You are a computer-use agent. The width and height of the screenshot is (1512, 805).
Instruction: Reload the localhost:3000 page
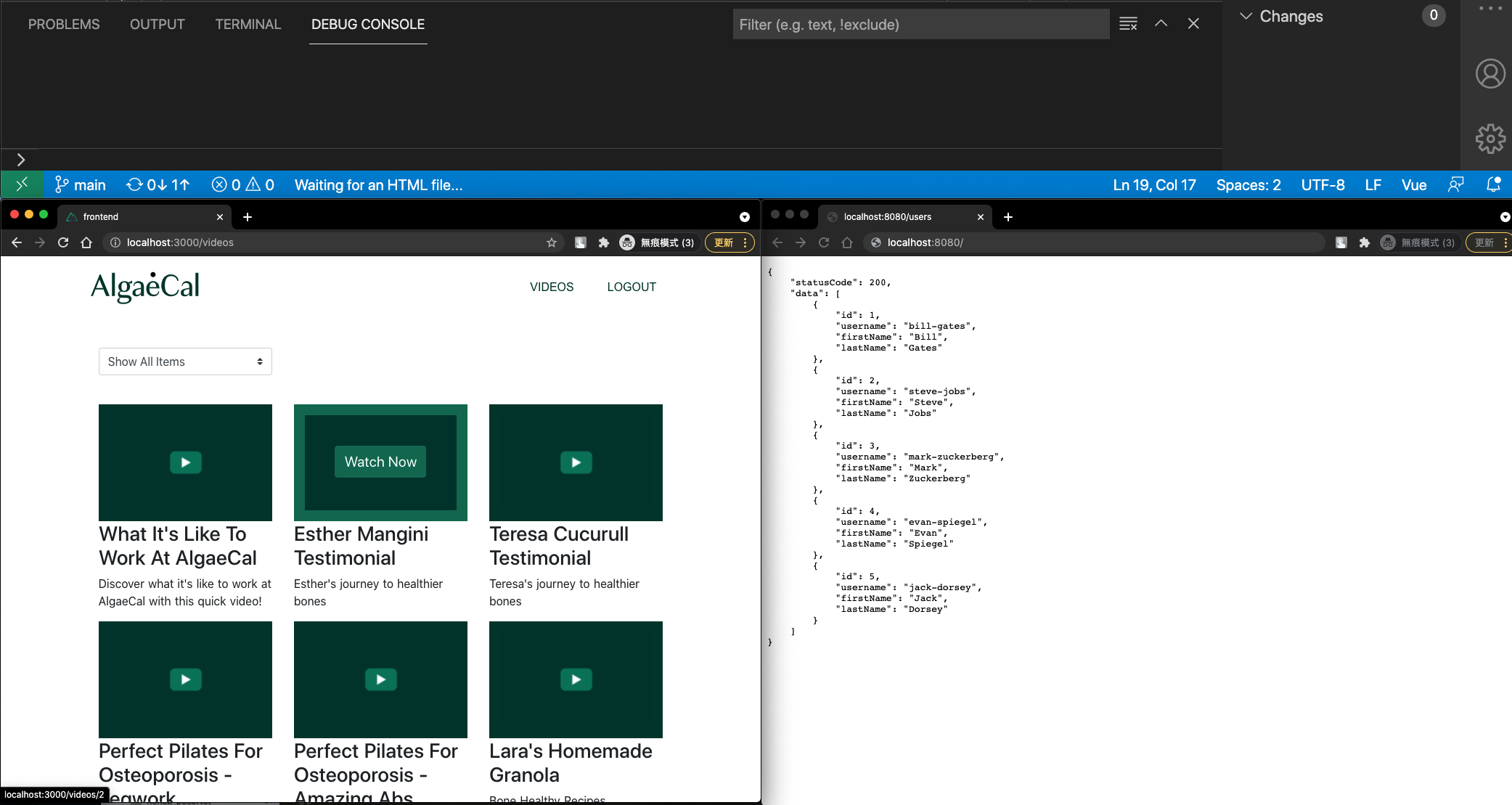click(x=63, y=242)
